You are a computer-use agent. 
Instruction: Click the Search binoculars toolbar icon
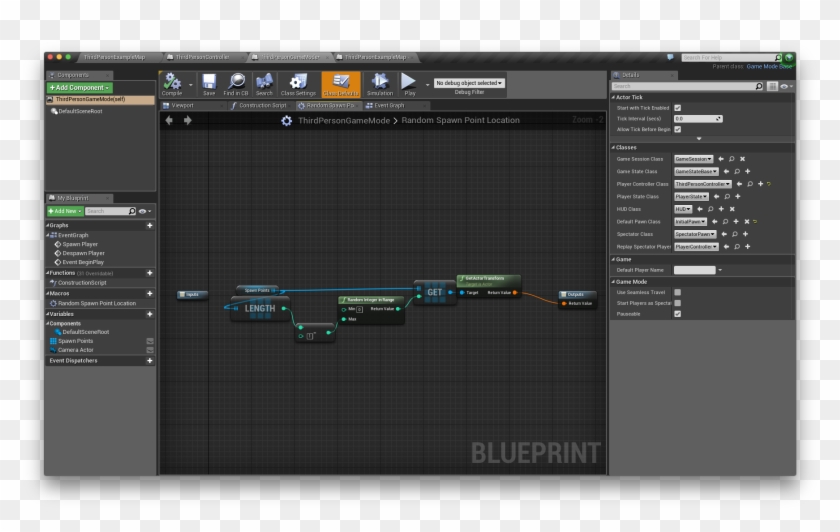(x=264, y=84)
